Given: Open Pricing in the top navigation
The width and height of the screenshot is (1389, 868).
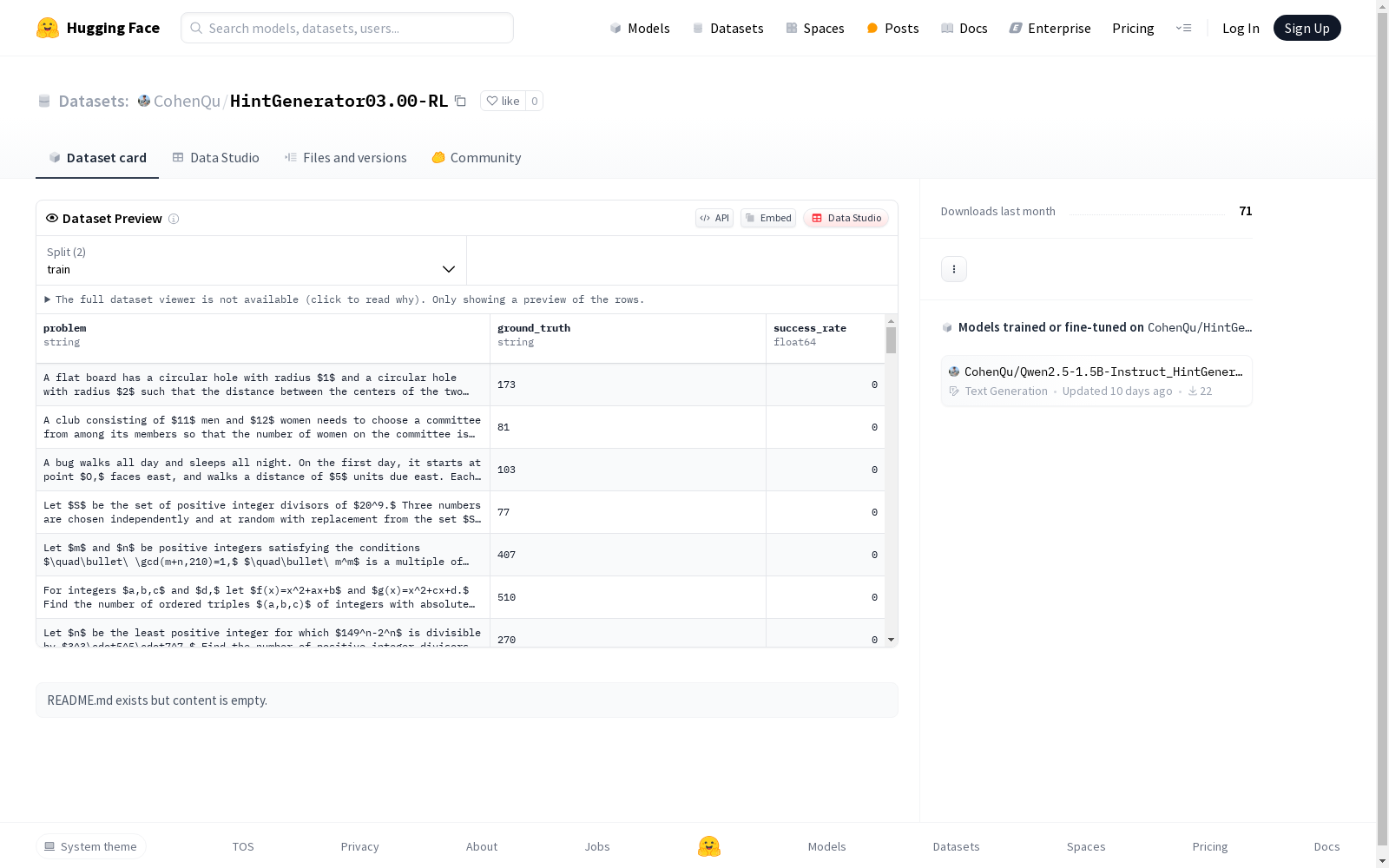Looking at the screenshot, I should click(x=1133, y=28).
